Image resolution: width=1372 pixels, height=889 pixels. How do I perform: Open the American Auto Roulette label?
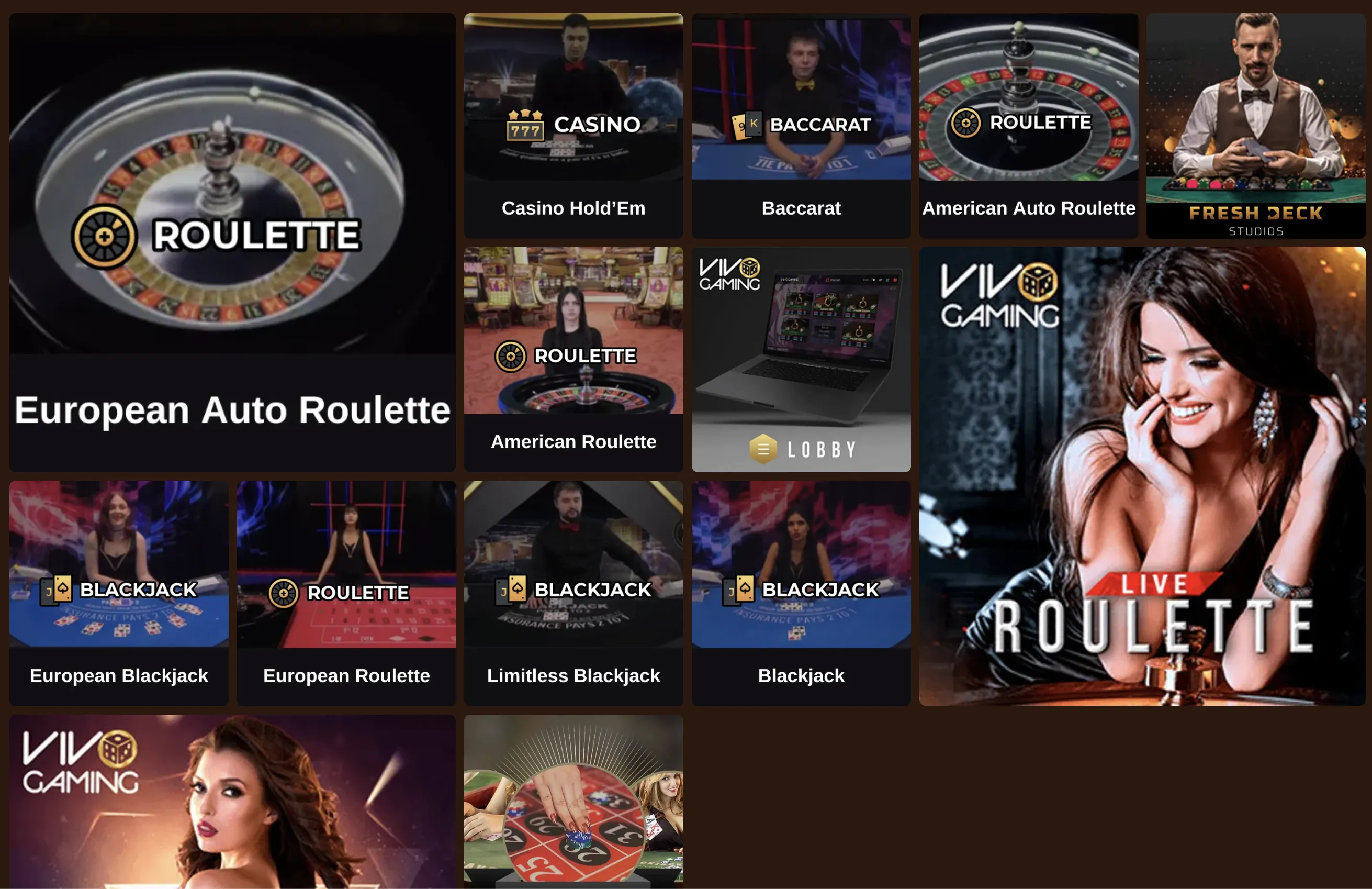[x=1028, y=208]
